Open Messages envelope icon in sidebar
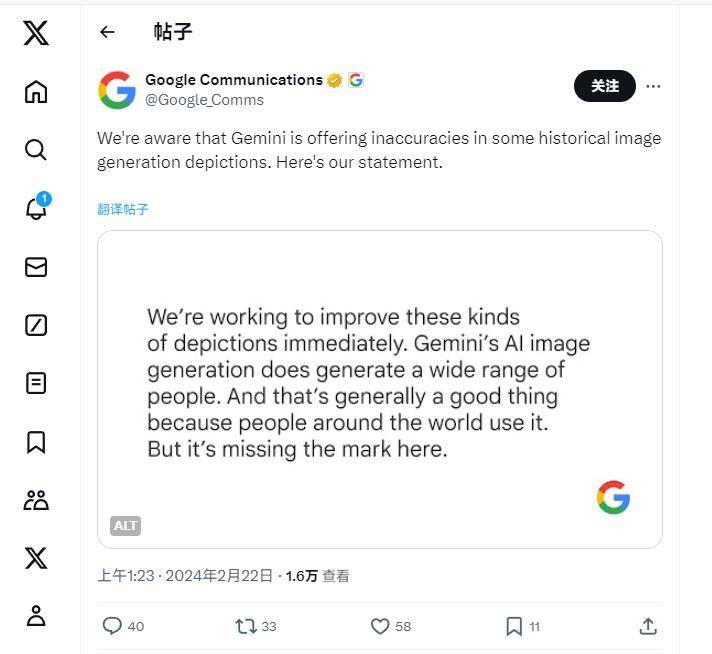The height and width of the screenshot is (654, 712). click(36, 267)
